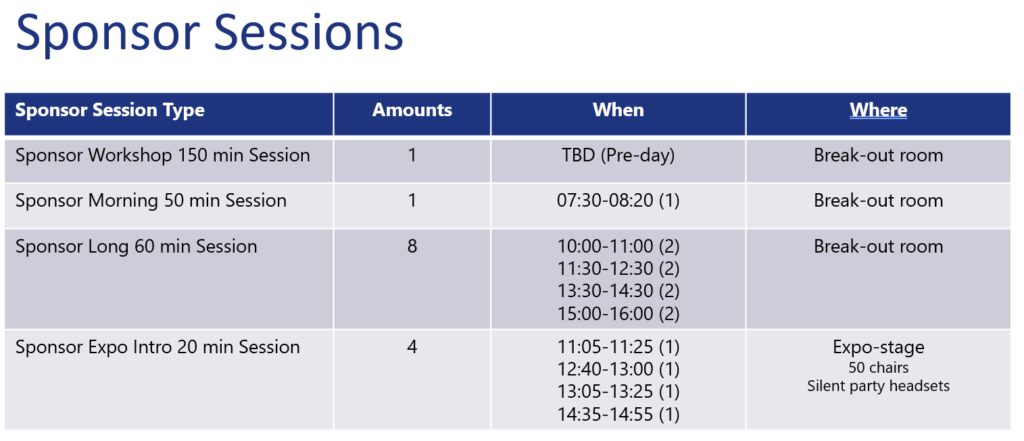Select the Sponsor Session Type header cell

110,110
